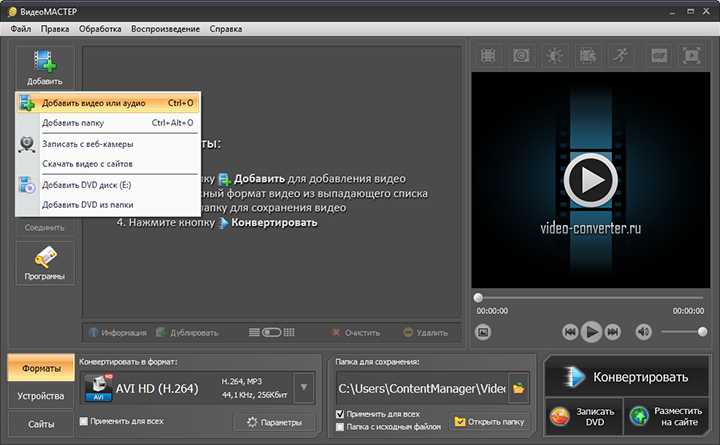Choose Скачать видео с сайтов entry
720x445 pixels.
point(108,163)
